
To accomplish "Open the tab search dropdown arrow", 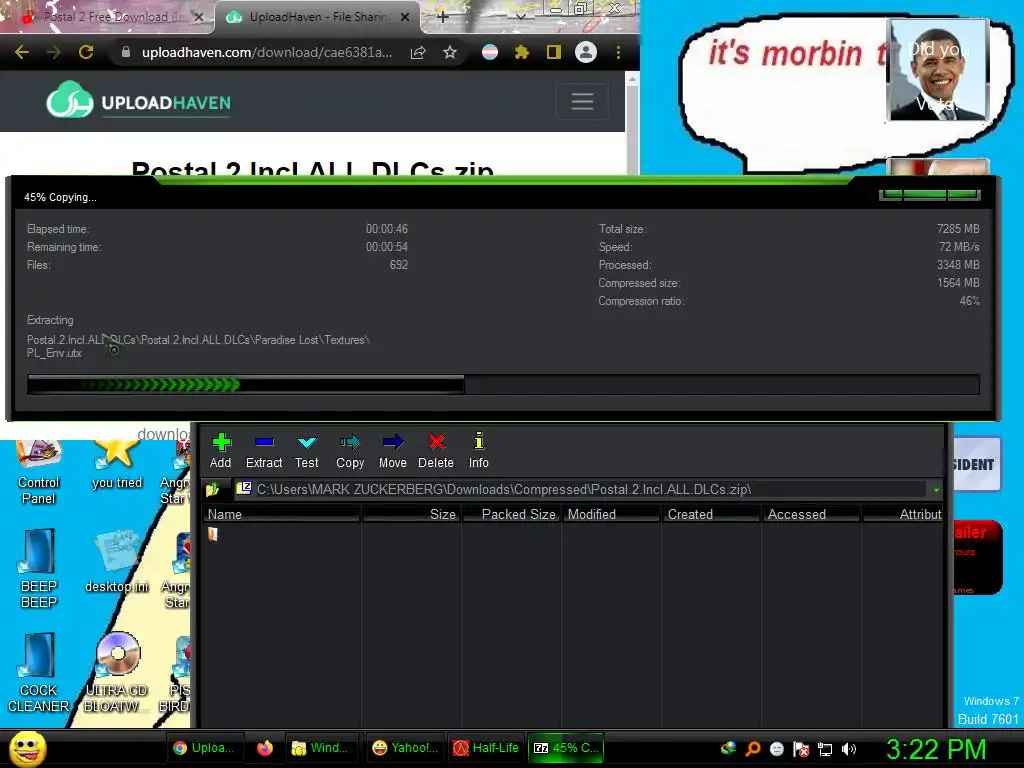I will pos(520,16).
